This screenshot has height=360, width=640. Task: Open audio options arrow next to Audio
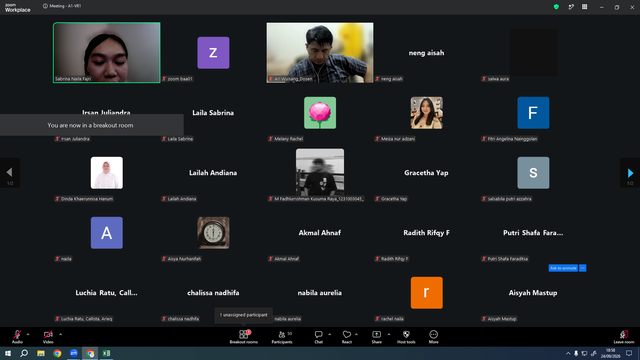tap(28, 334)
